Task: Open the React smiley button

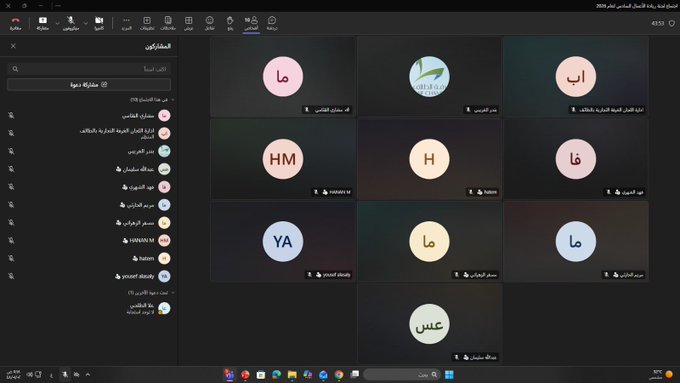Action: coord(209,23)
